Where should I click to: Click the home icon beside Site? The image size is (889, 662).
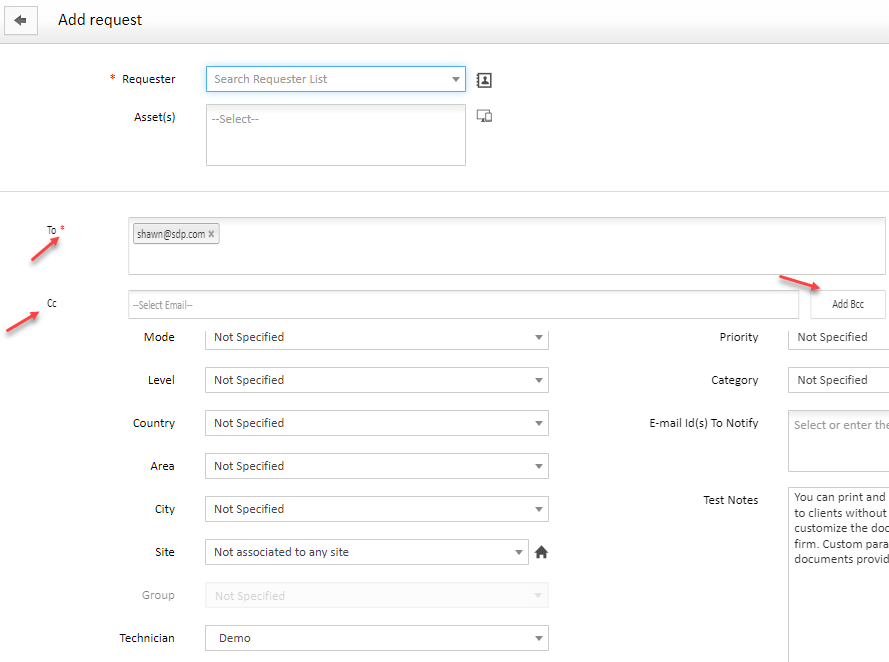(x=541, y=552)
